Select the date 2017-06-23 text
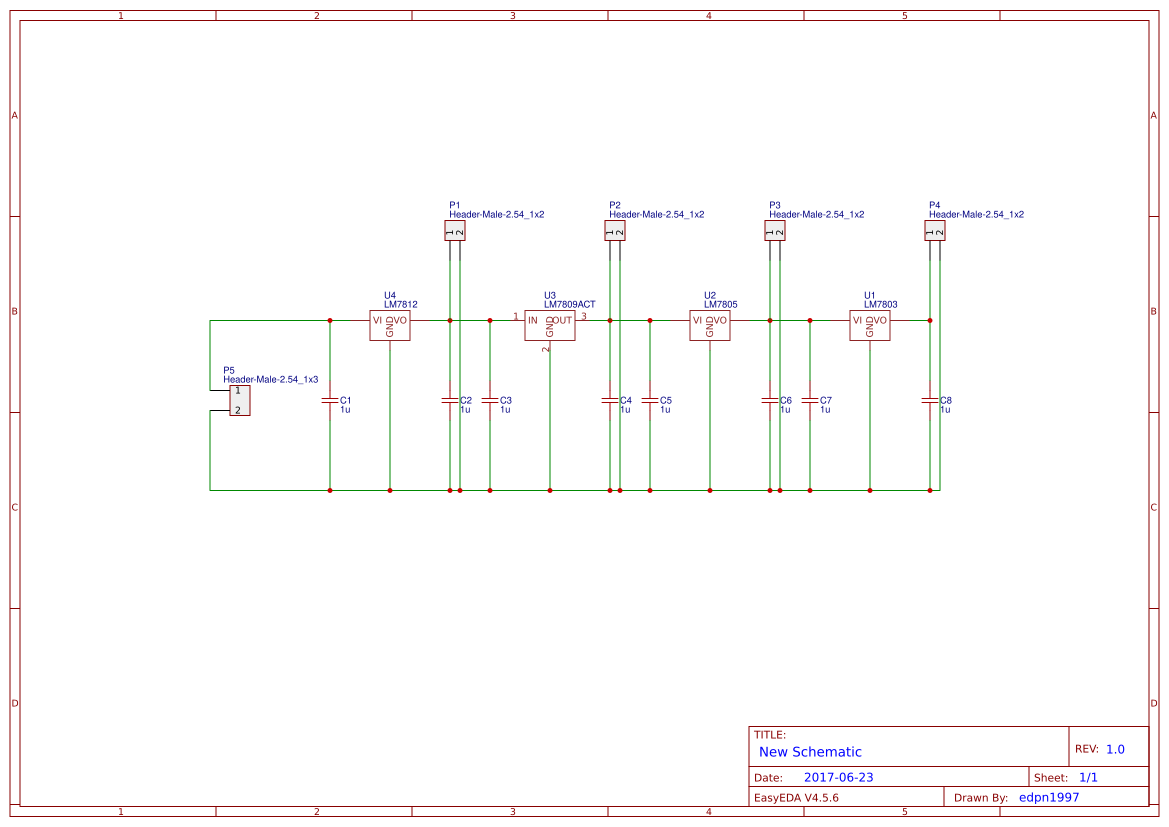1169x827 pixels. pyautogui.click(x=840, y=775)
